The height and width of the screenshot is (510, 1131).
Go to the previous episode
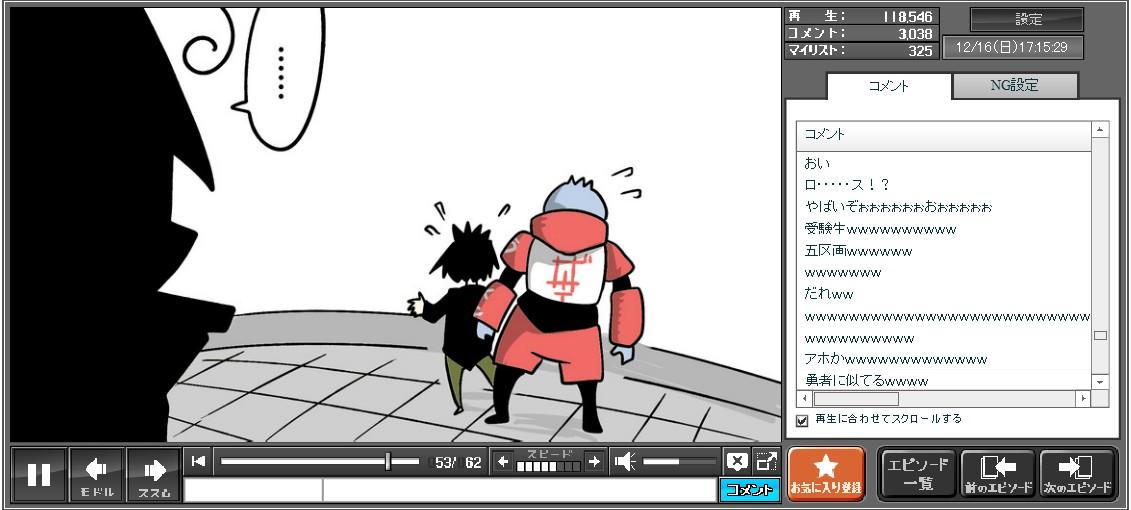[x=997, y=474]
